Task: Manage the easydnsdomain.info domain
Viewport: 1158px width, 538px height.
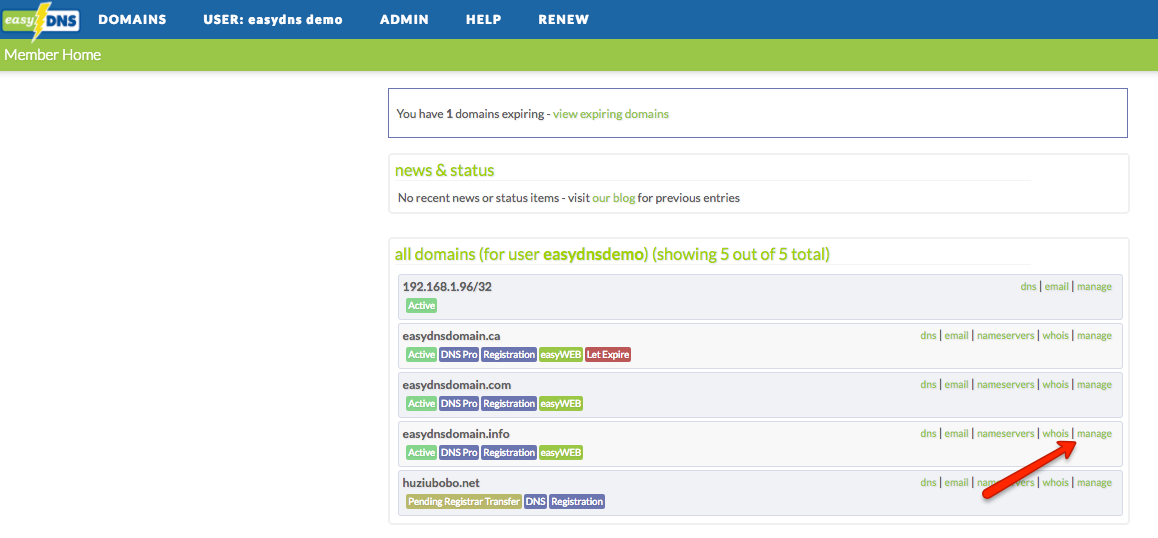Action: [1094, 434]
